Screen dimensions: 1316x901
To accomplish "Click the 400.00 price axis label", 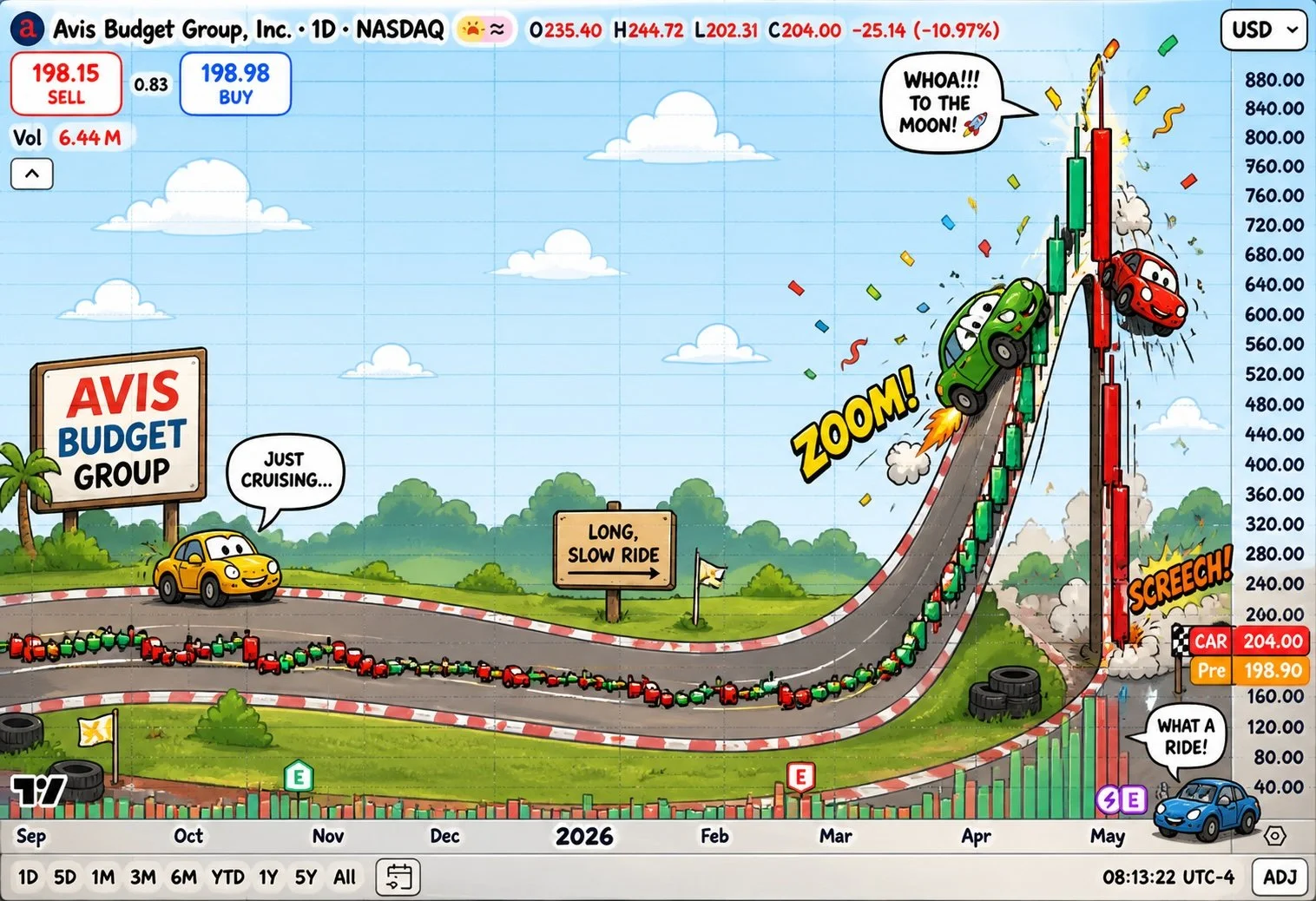I will click(x=1273, y=464).
